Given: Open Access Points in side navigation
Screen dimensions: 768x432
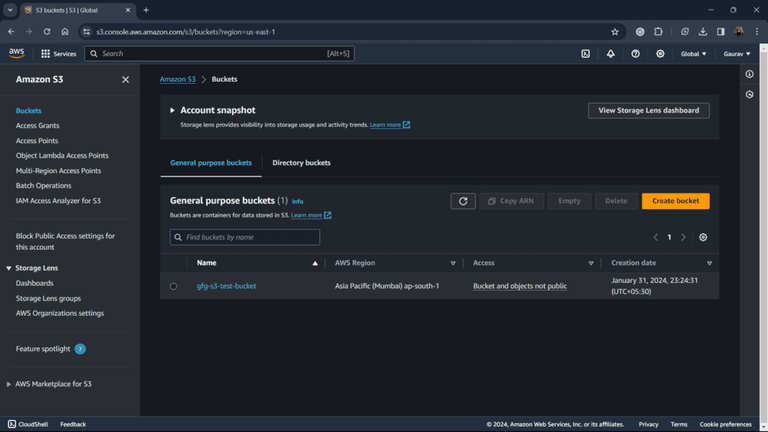Looking at the screenshot, I should coord(37,141).
